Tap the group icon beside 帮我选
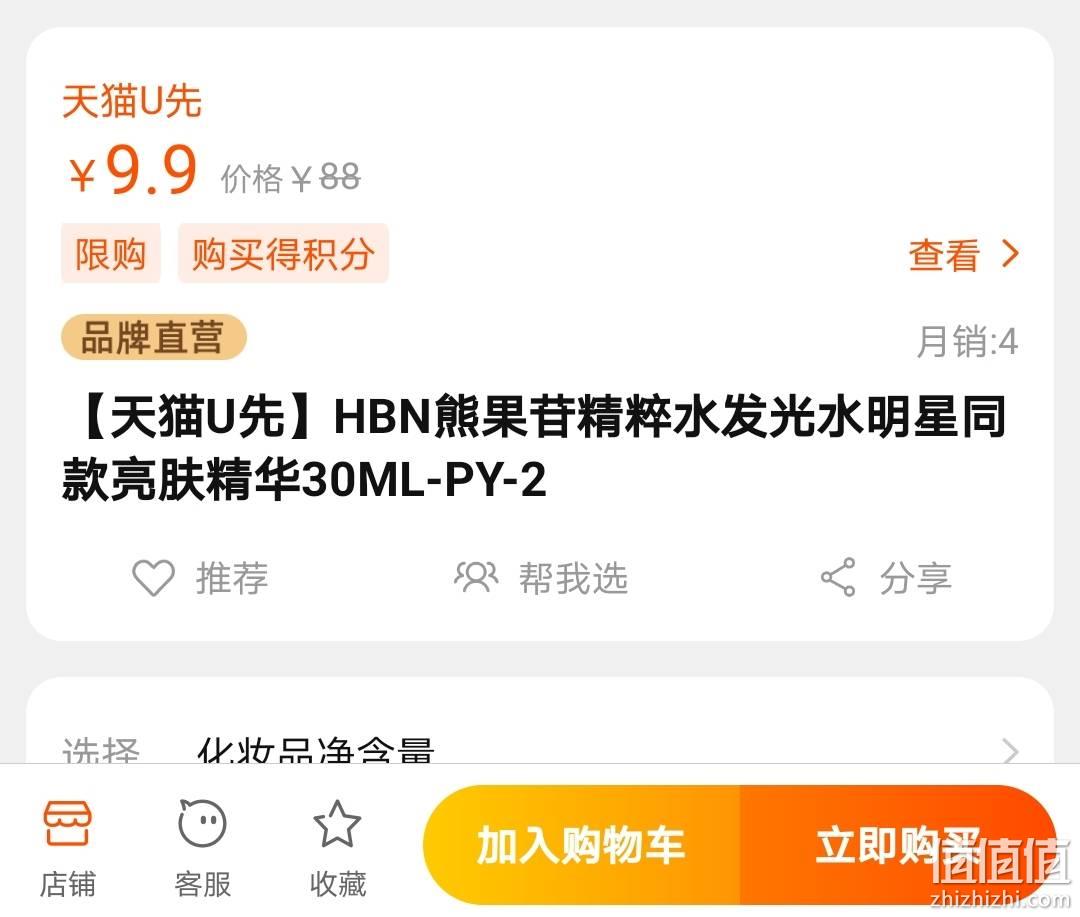The width and height of the screenshot is (1080, 917). [476, 577]
